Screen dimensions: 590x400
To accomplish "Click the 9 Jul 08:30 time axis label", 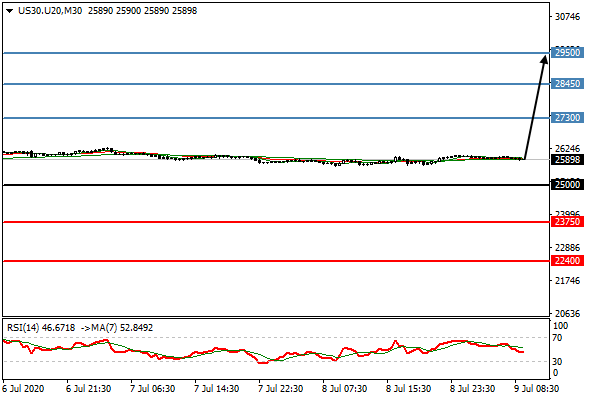I will (x=536, y=389).
